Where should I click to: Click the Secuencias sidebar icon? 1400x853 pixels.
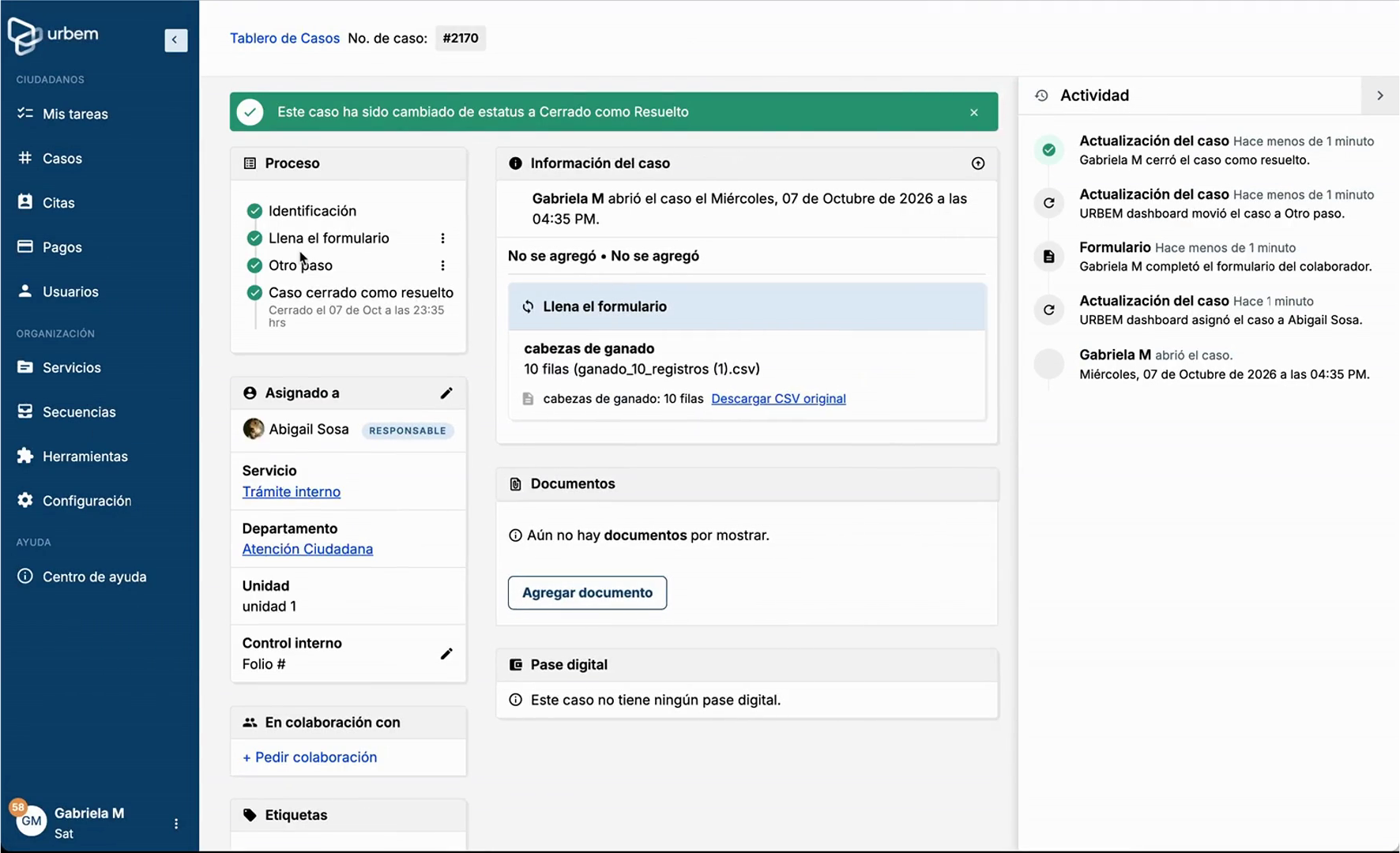(25, 411)
